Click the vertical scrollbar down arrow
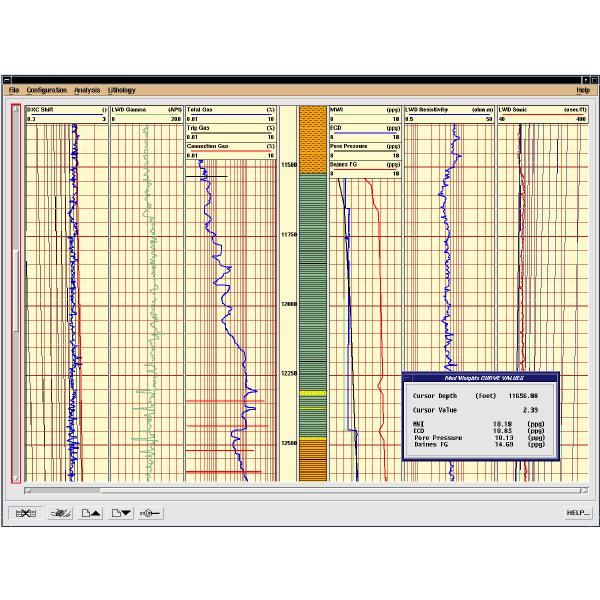This screenshot has height=600, width=600. pyautogui.click(x=15, y=478)
